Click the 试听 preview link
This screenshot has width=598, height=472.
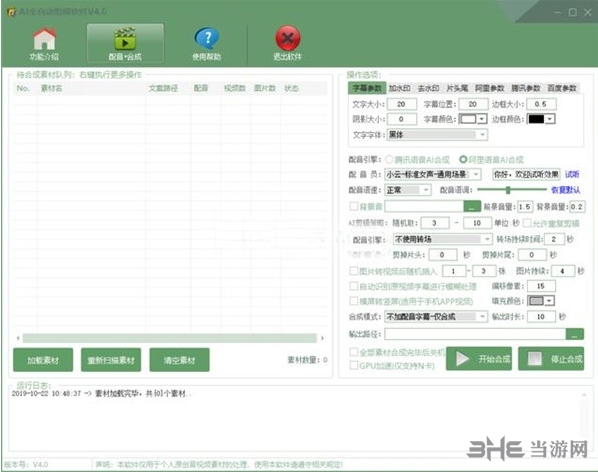572,175
